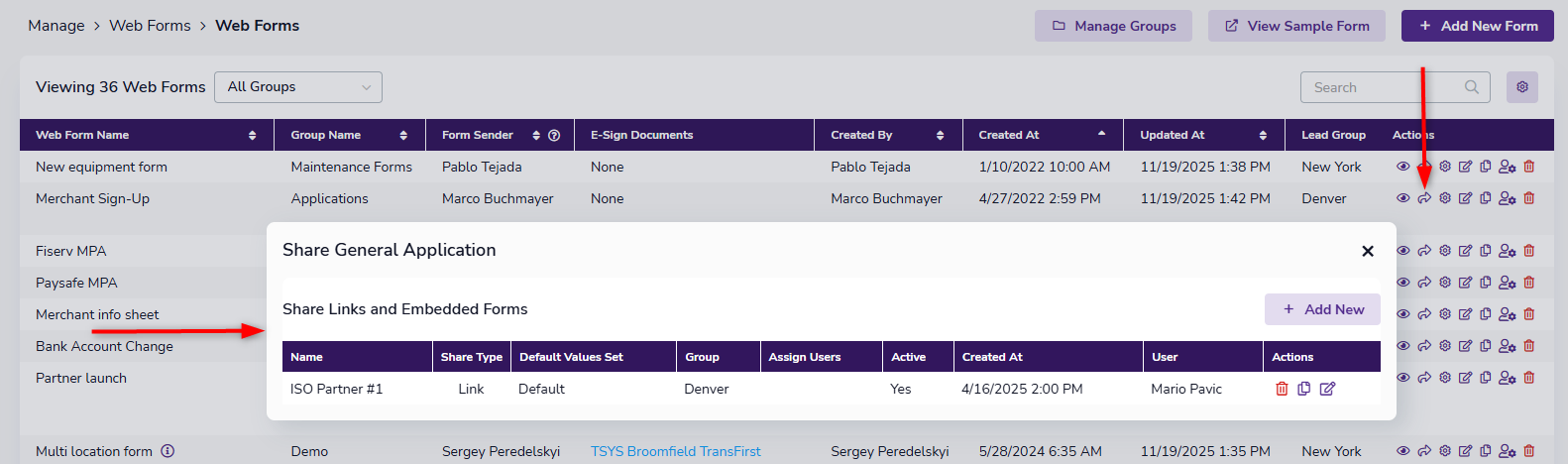Open TSYS Broomfield TransFirst document link
This screenshot has height=464, width=1568.
(676, 451)
